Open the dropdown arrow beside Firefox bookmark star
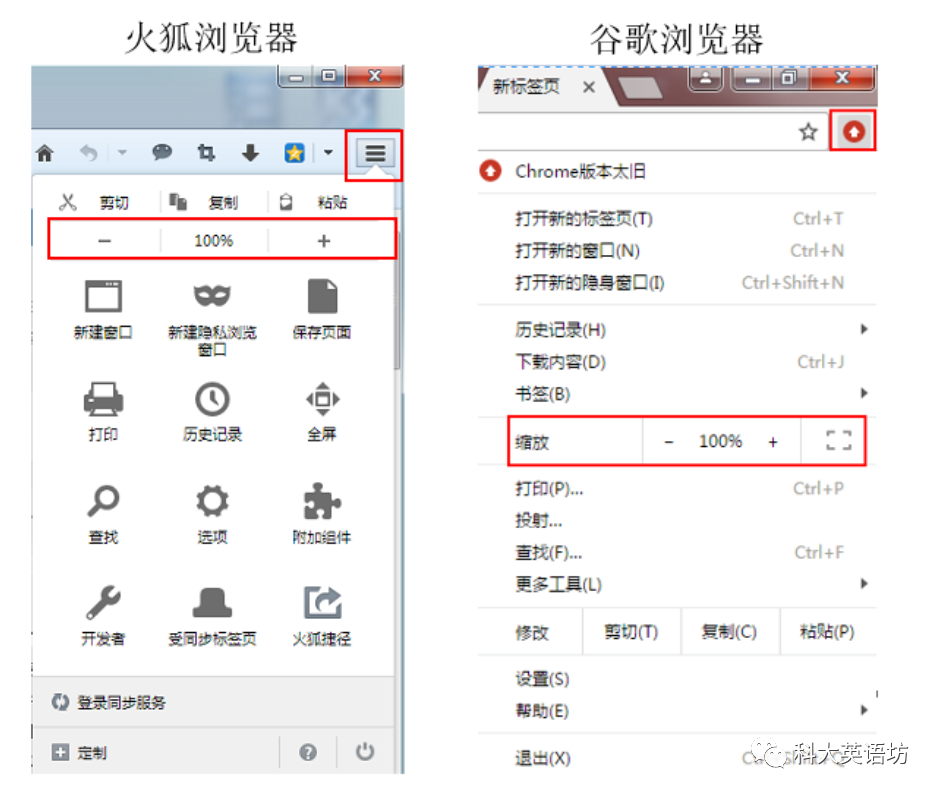The width and height of the screenshot is (939, 795). point(328,153)
